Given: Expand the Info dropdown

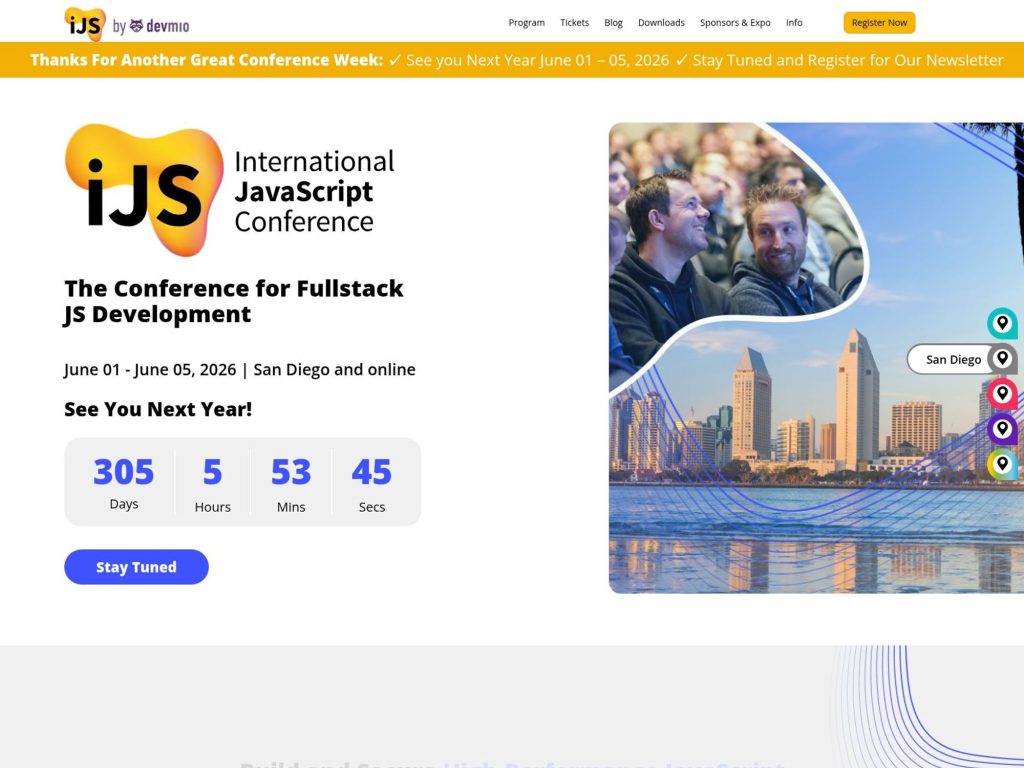Looking at the screenshot, I should (794, 22).
